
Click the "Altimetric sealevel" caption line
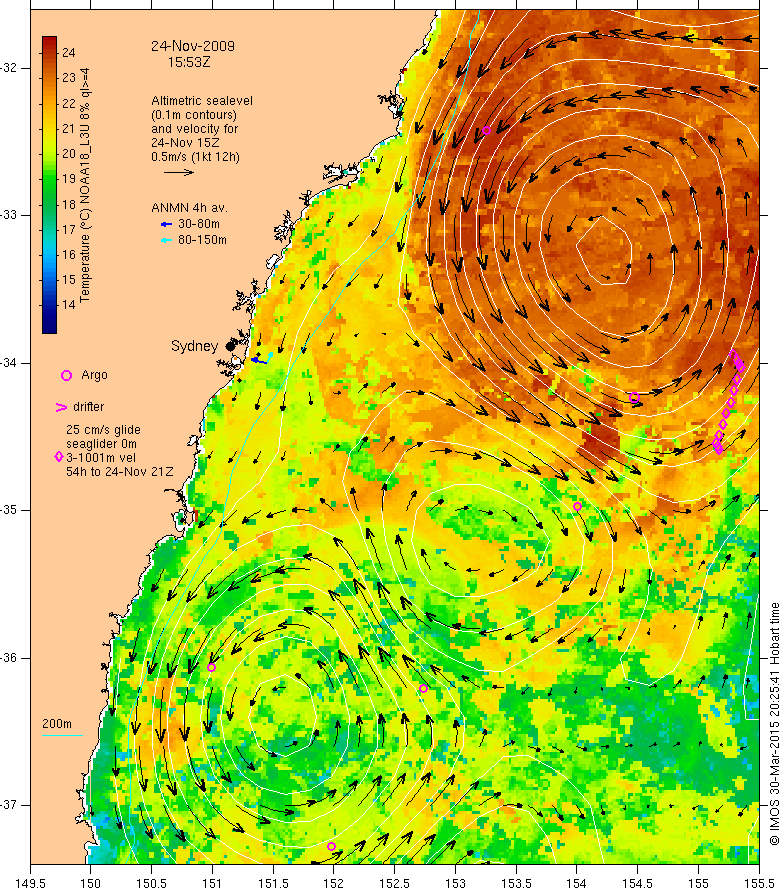[202, 100]
